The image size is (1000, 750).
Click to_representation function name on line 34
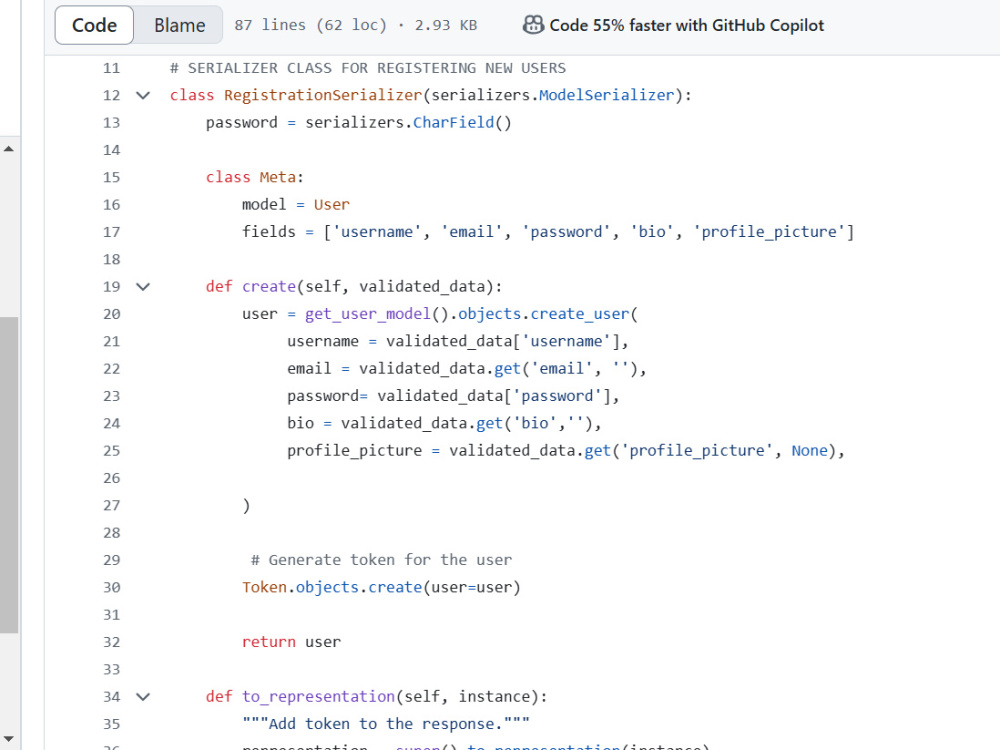(x=318, y=697)
